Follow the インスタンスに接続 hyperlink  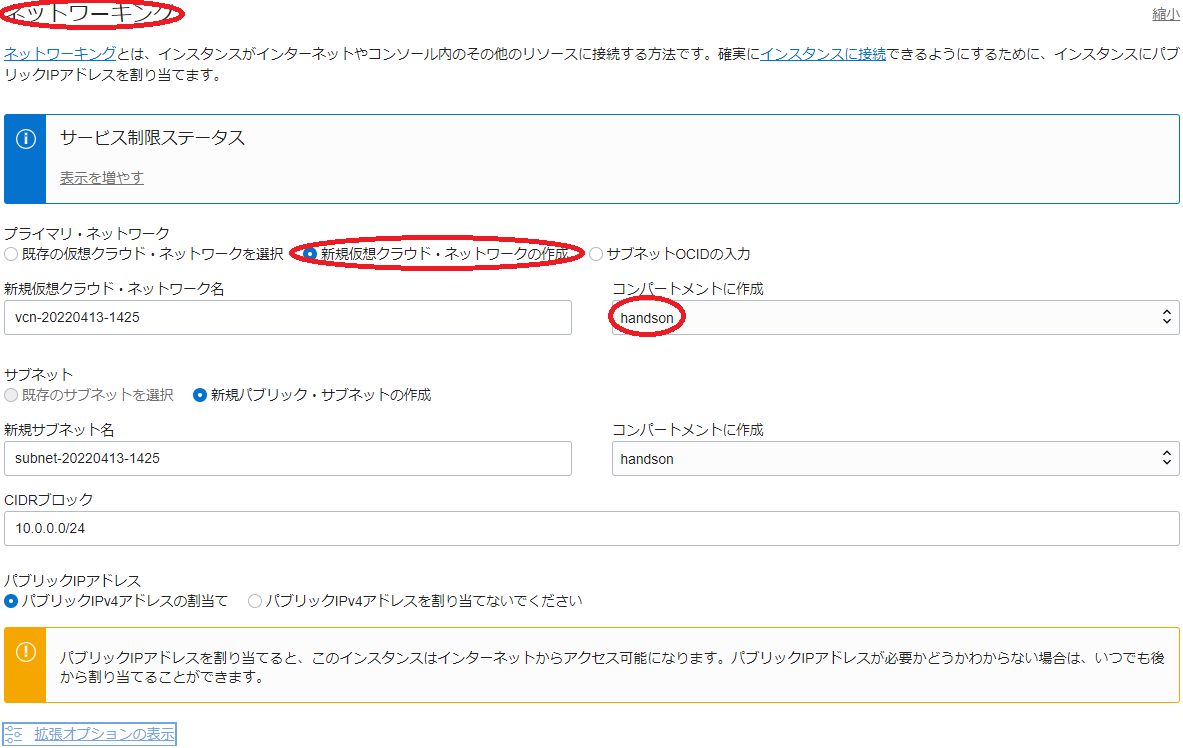point(822,54)
